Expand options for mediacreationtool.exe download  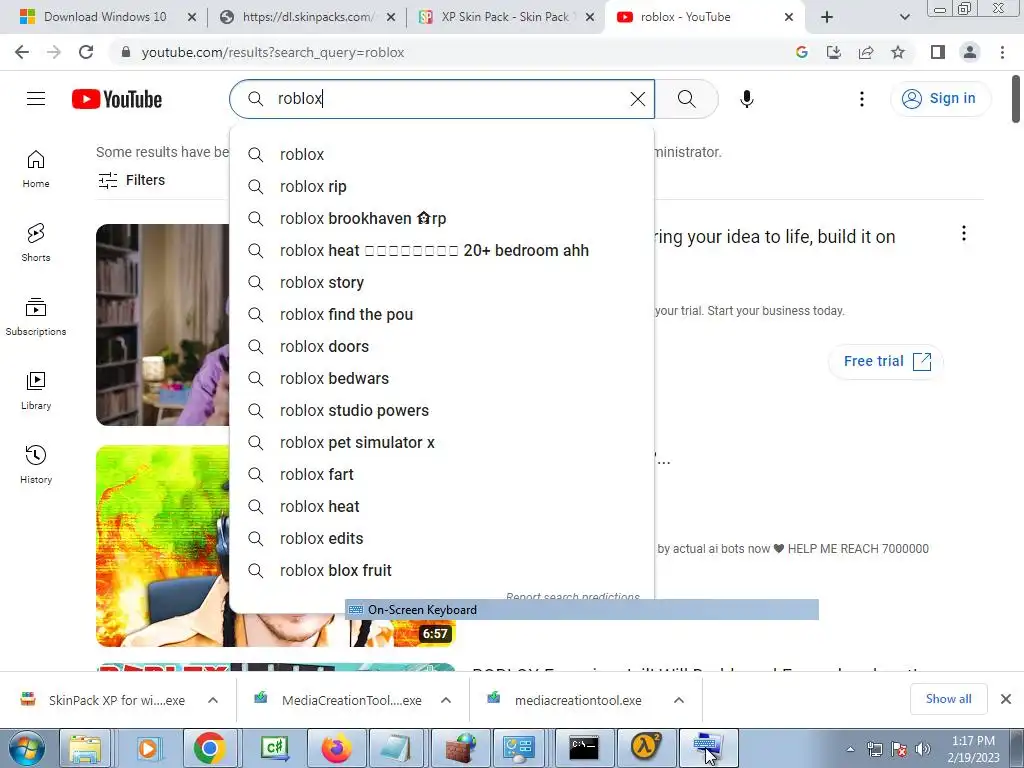click(x=679, y=700)
